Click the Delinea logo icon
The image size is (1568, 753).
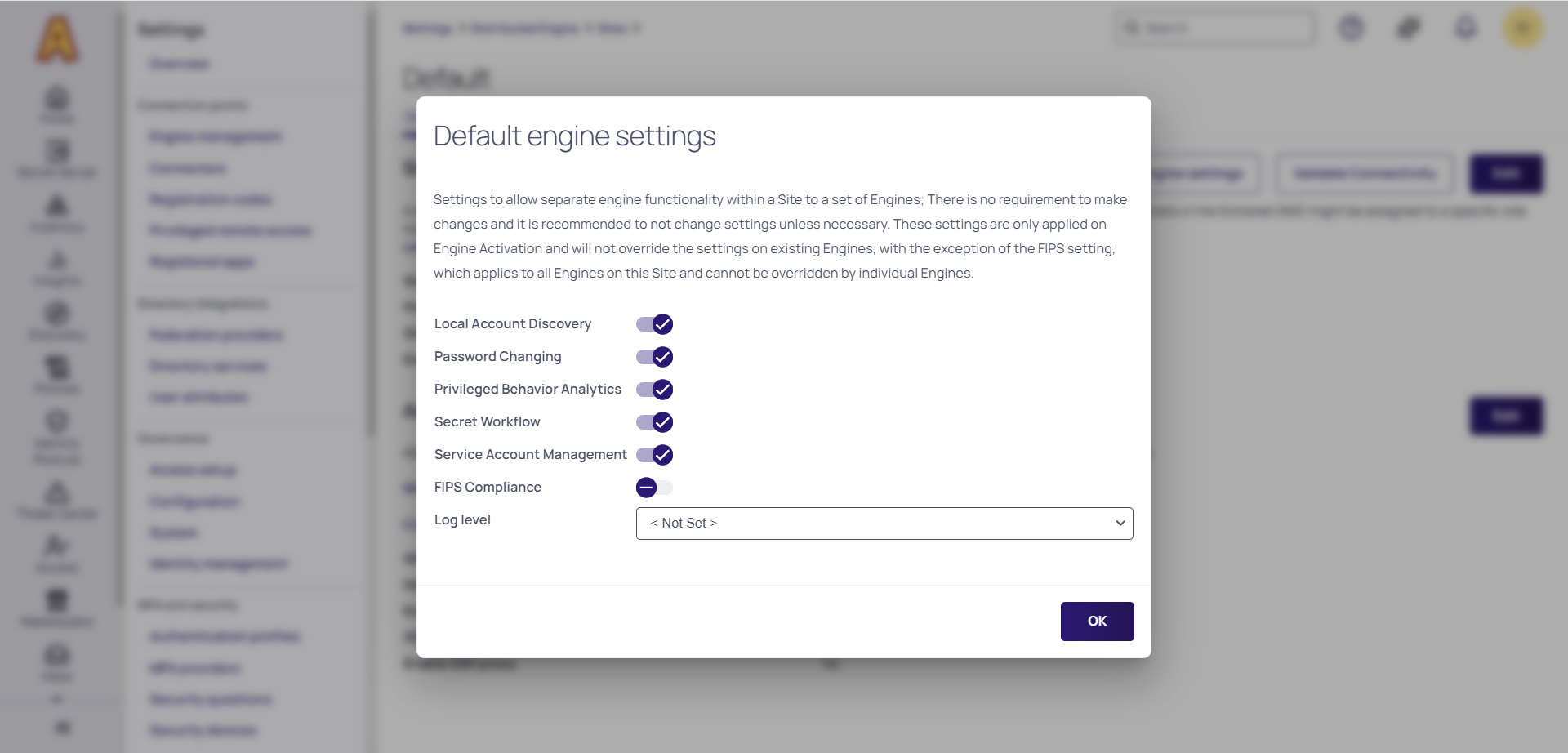click(57, 39)
